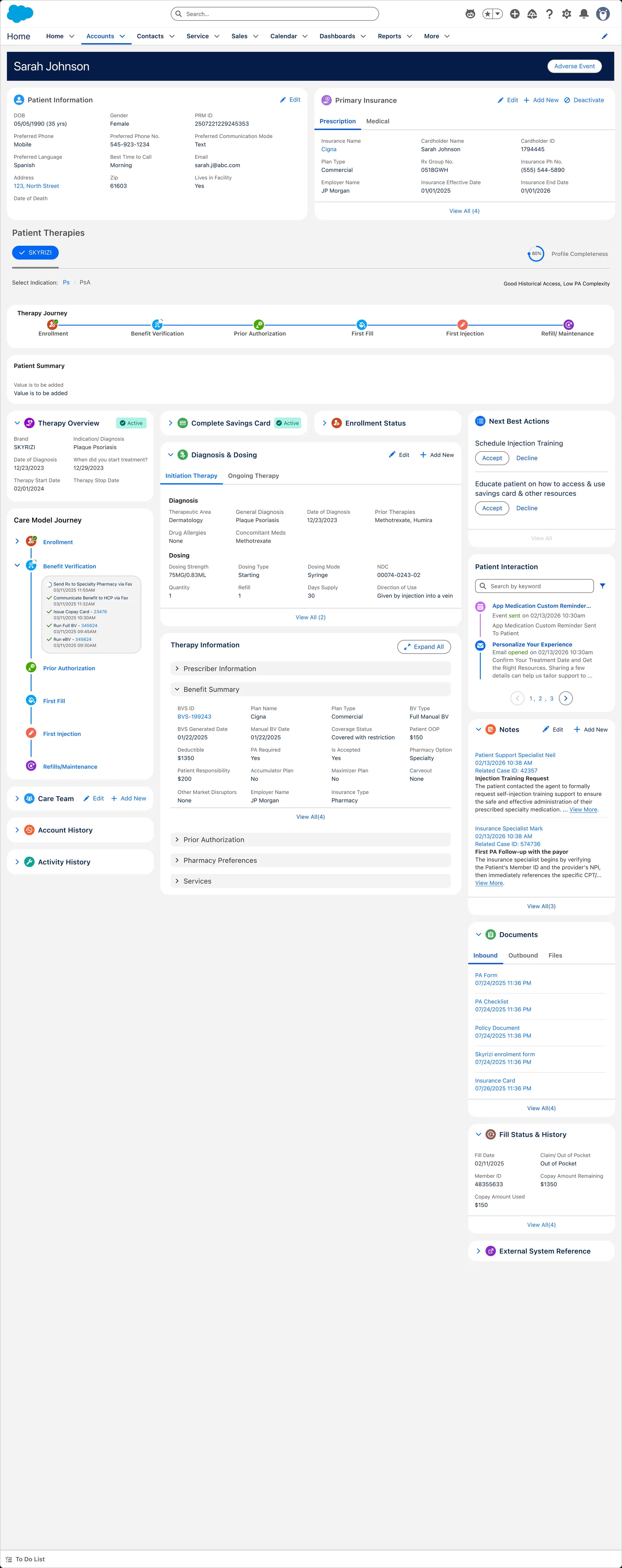Open the Outbound documents tab
Screen dimensions: 622x1568
[x=523, y=956]
